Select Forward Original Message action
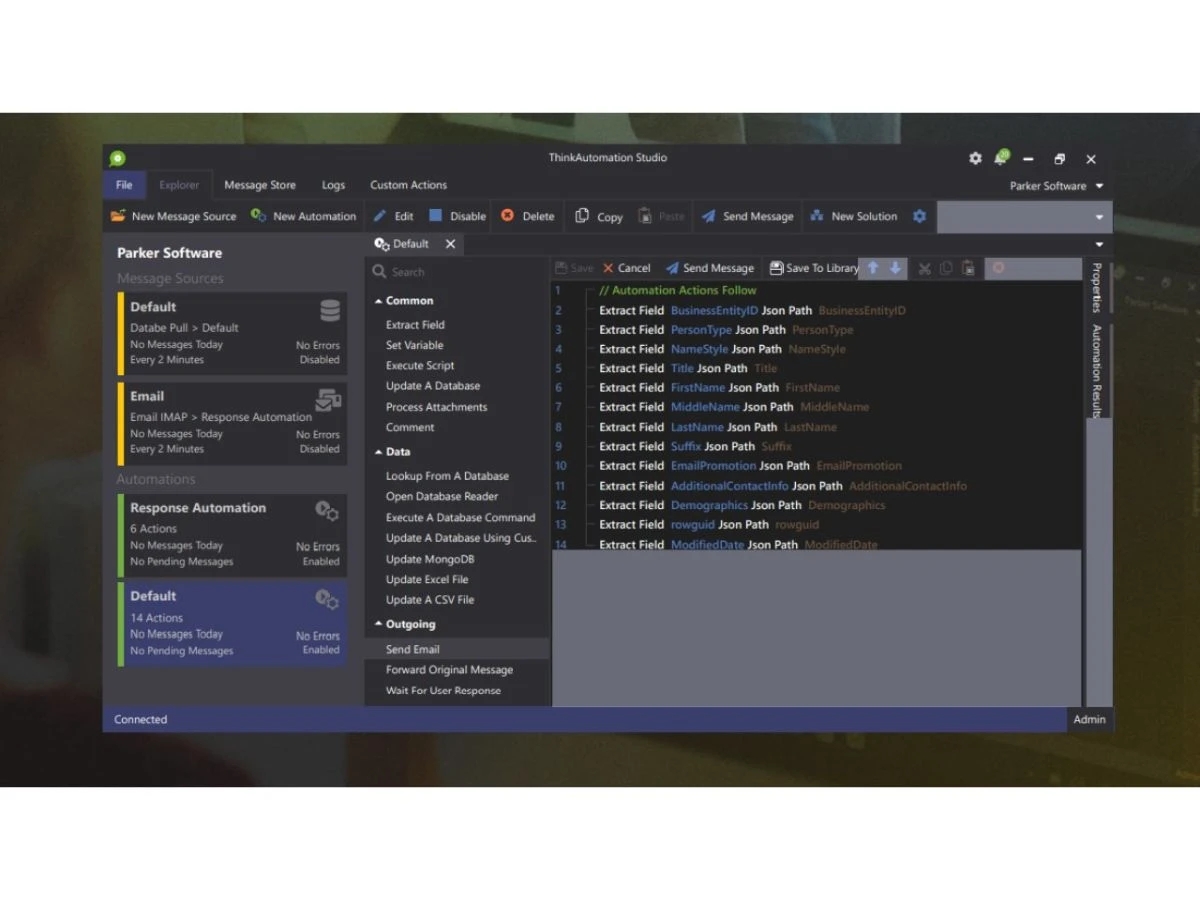Image resolution: width=1200 pixels, height=900 pixels. point(449,670)
